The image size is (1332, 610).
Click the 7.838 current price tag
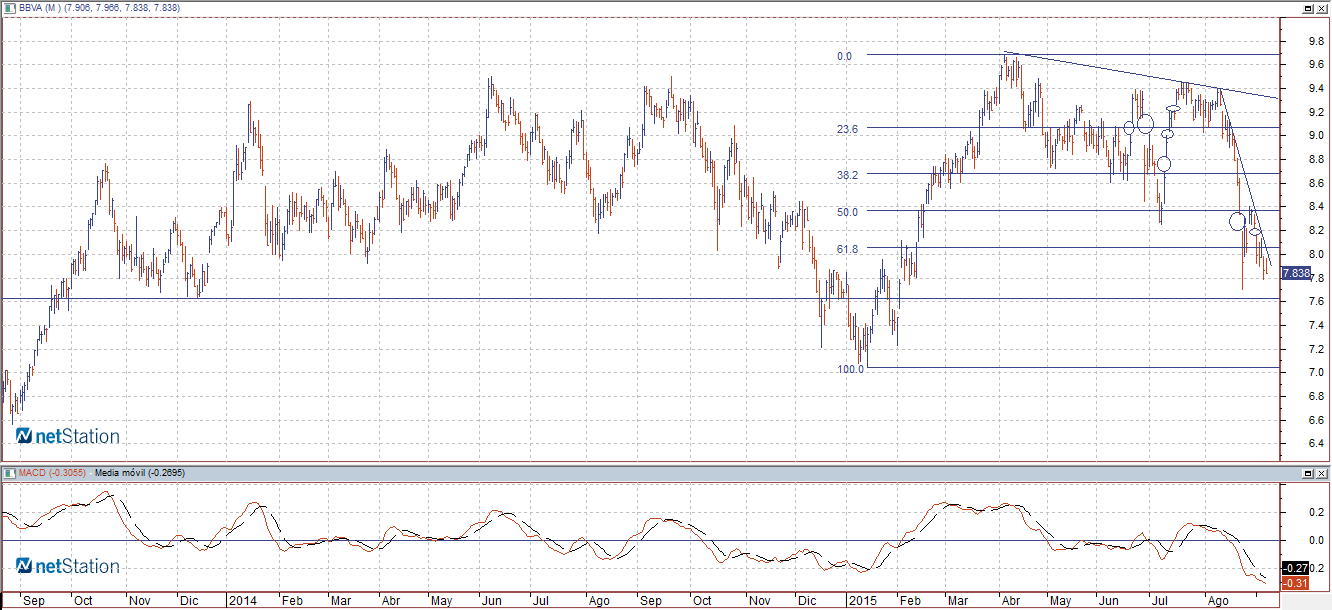click(1295, 273)
